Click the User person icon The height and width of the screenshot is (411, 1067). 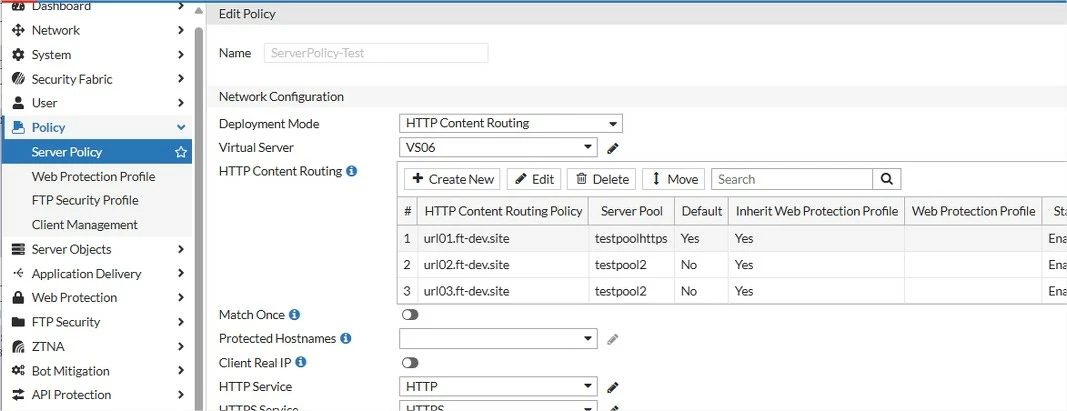coord(18,103)
